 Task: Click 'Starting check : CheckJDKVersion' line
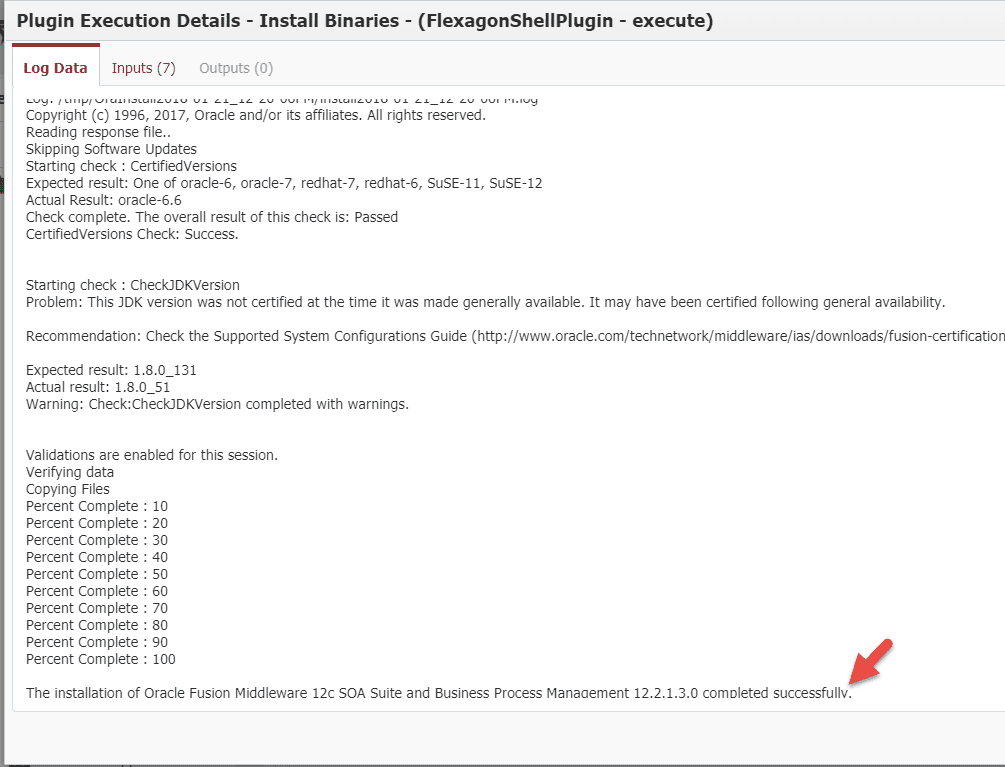(x=133, y=285)
